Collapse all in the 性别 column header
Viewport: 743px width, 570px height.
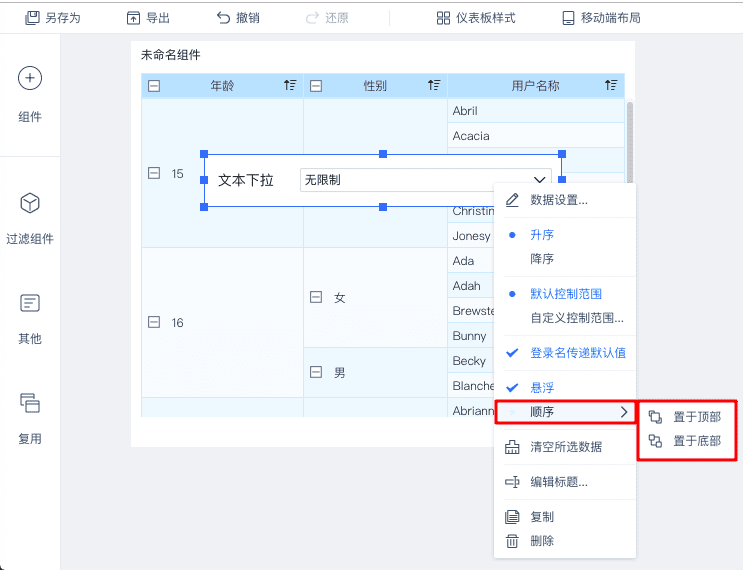316,86
